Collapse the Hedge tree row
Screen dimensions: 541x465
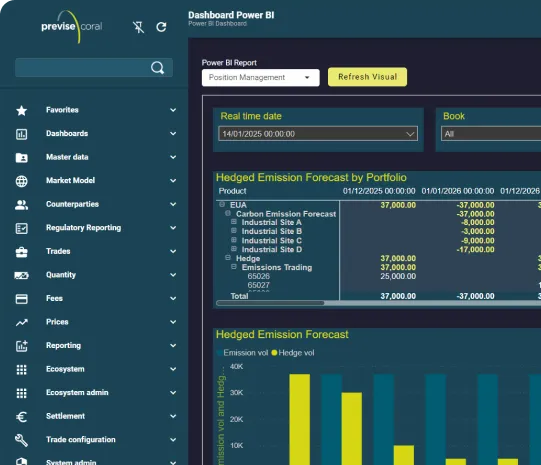pos(228,257)
